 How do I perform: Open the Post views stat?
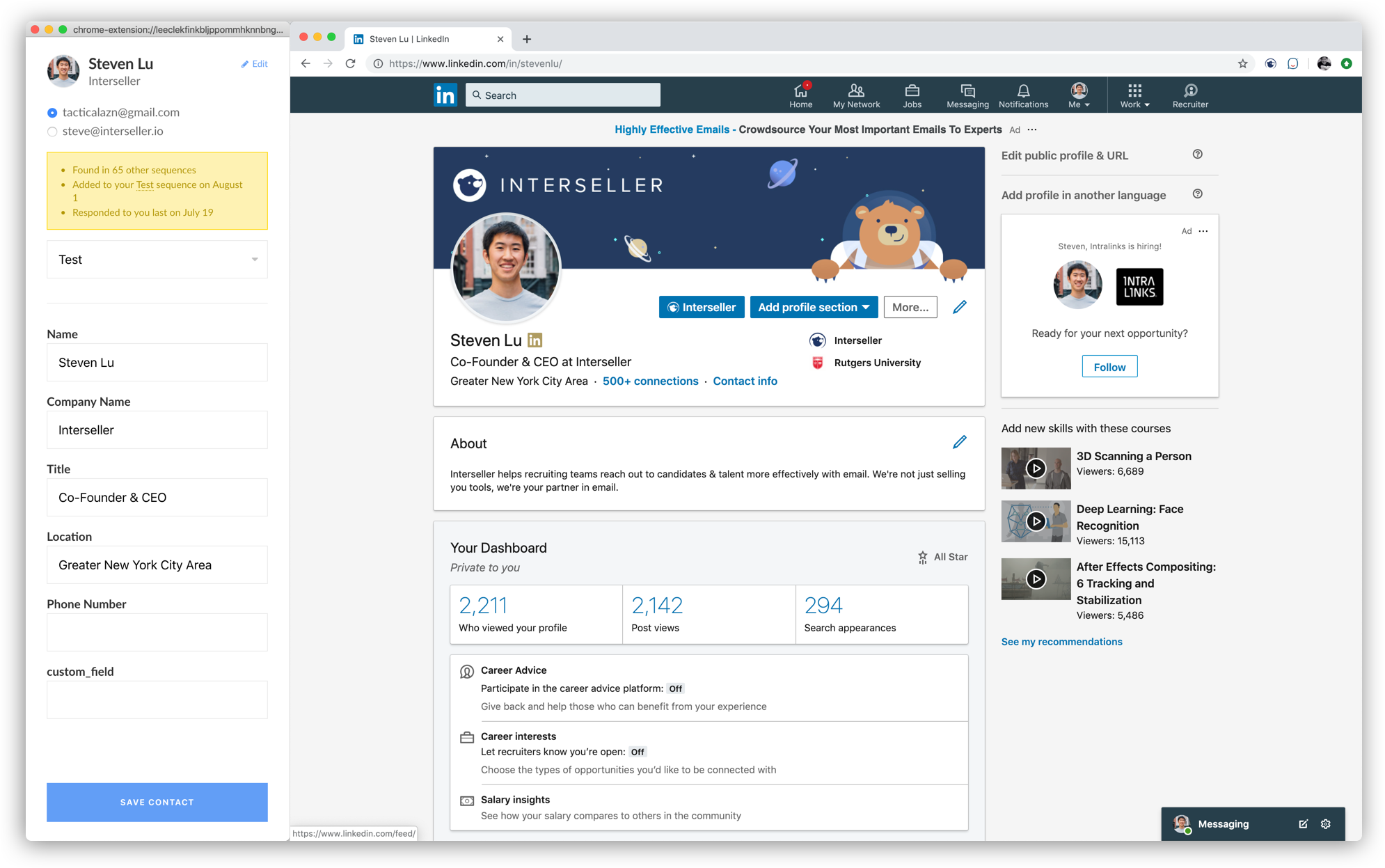(709, 615)
